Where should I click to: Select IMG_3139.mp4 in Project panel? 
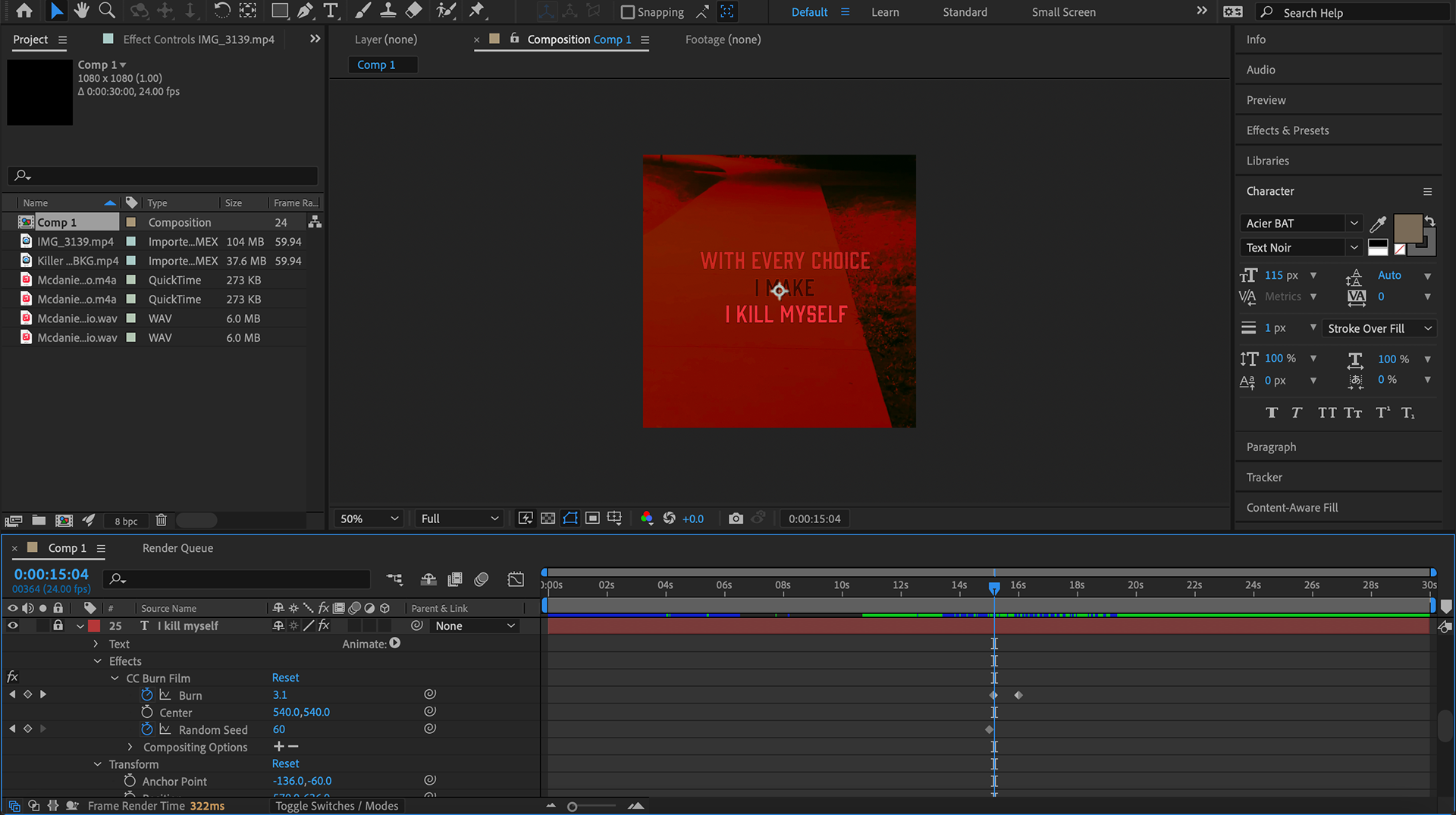coord(75,241)
